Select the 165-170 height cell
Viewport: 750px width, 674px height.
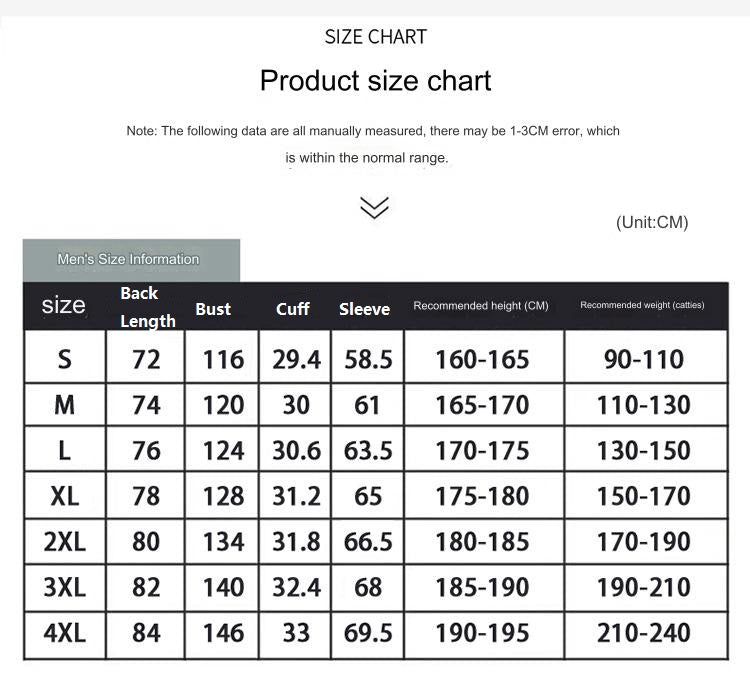(482, 405)
